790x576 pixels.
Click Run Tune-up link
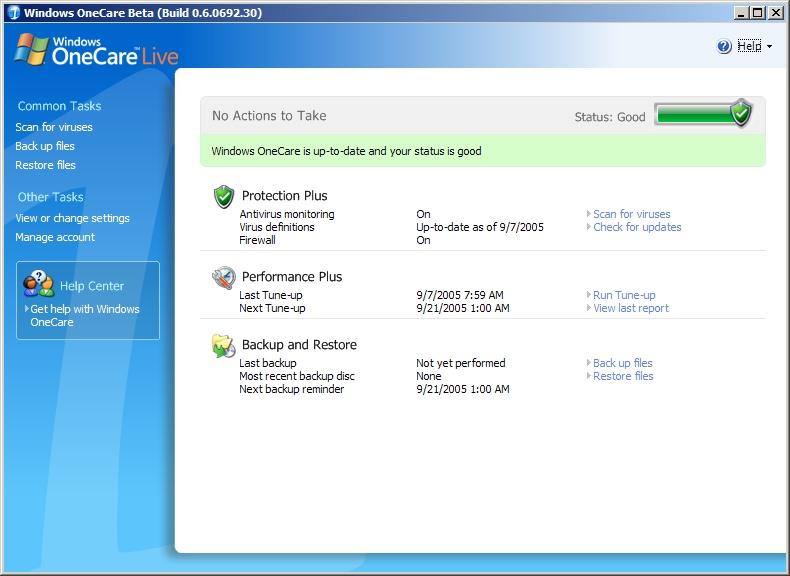click(x=624, y=295)
